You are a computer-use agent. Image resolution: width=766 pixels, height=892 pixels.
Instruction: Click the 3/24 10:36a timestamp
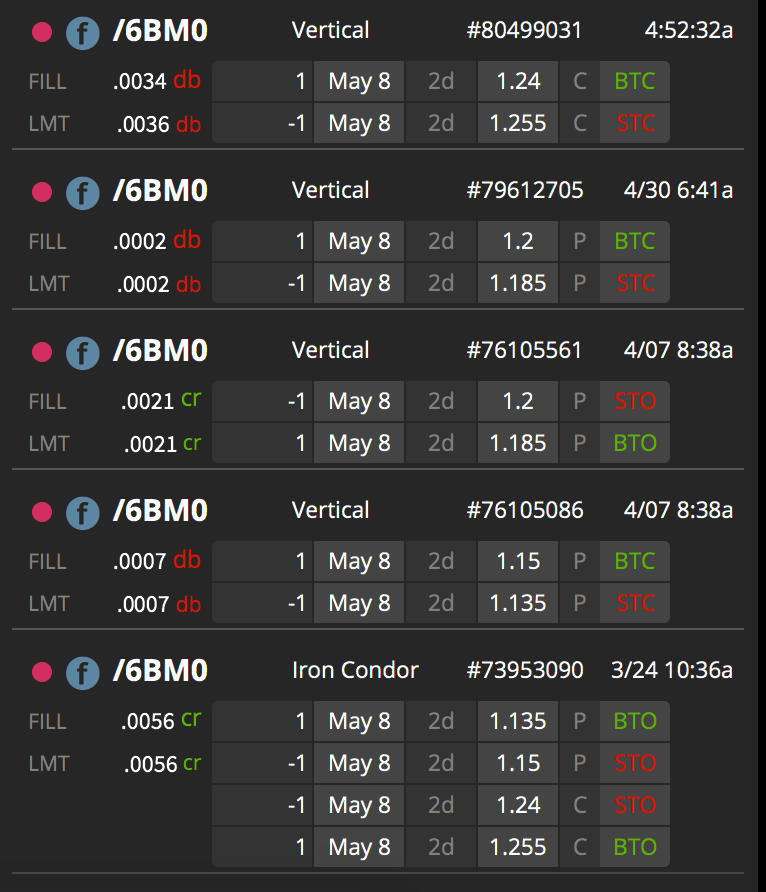coord(672,670)
